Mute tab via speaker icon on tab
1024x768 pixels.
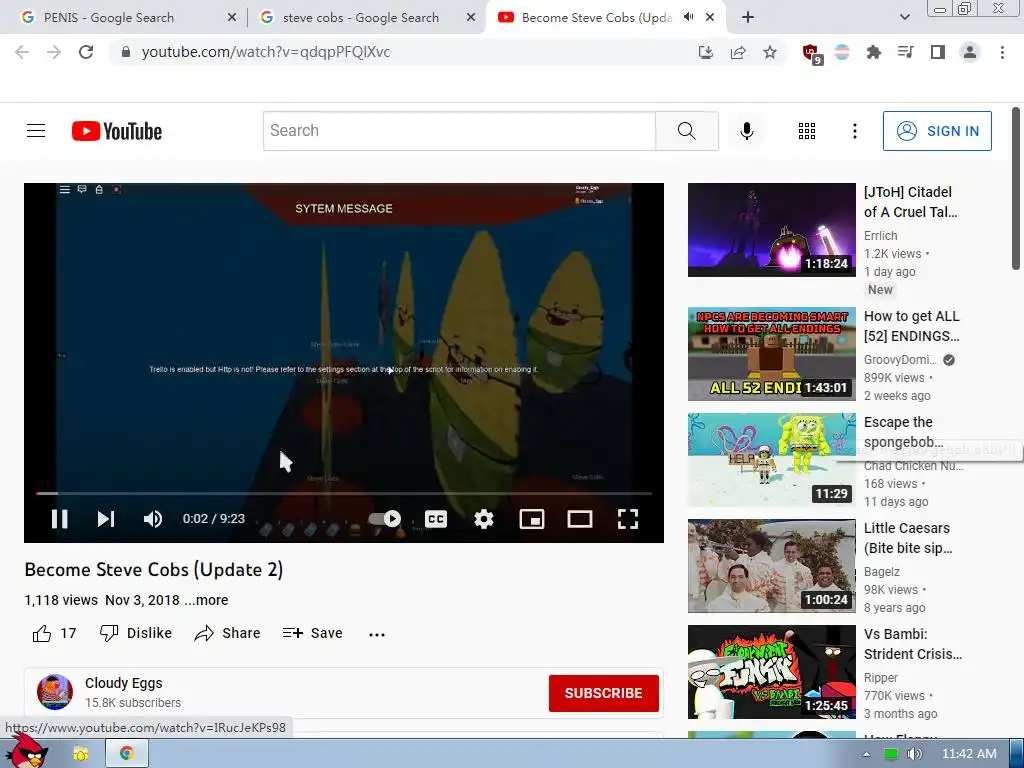pyautogui.click(x=688, y=17)
